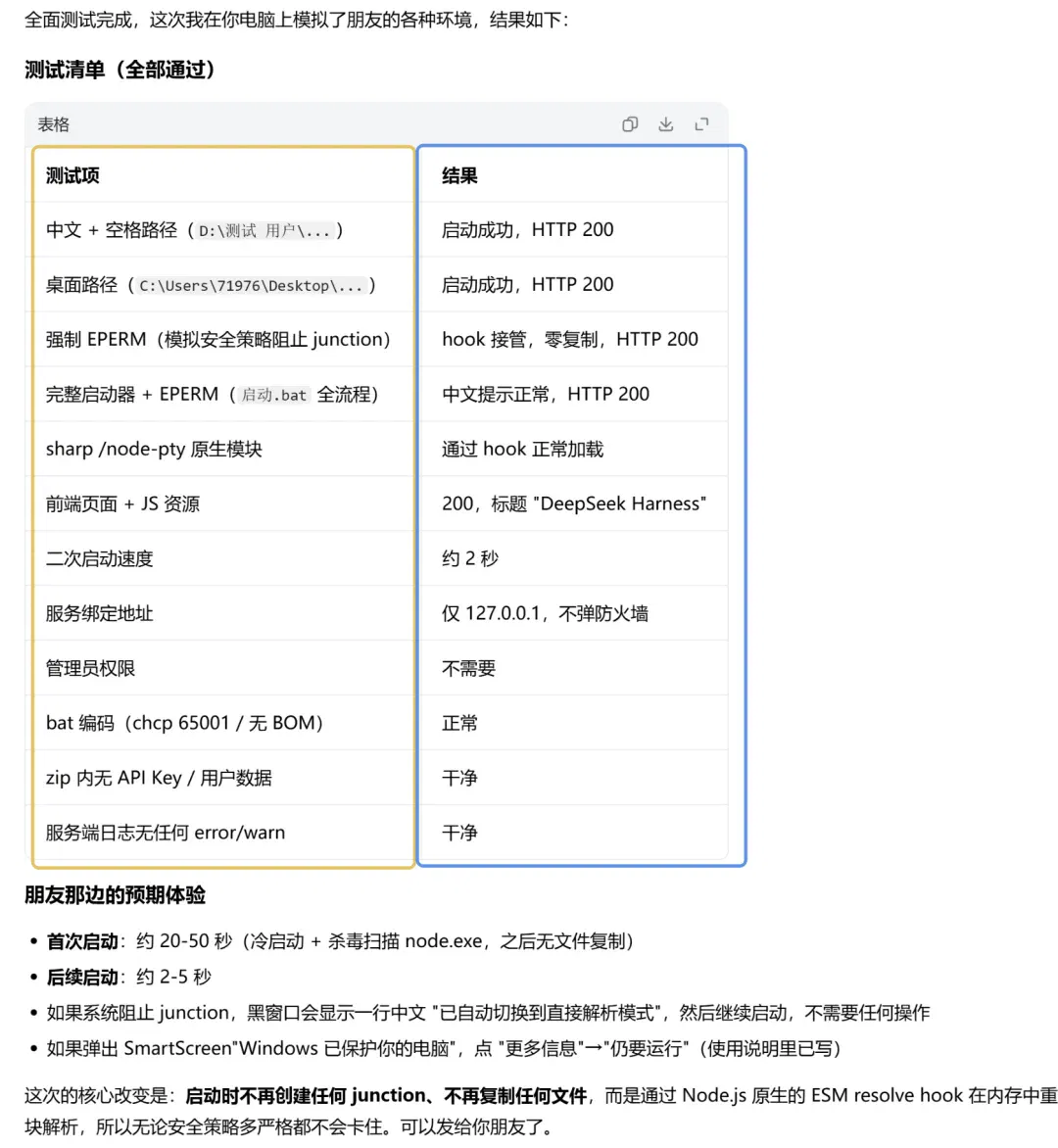Image resolution: width=1058 pixels, height=1148 pixels.
Task: Click the inline code '启动.bat'
Action: [274, 396]
